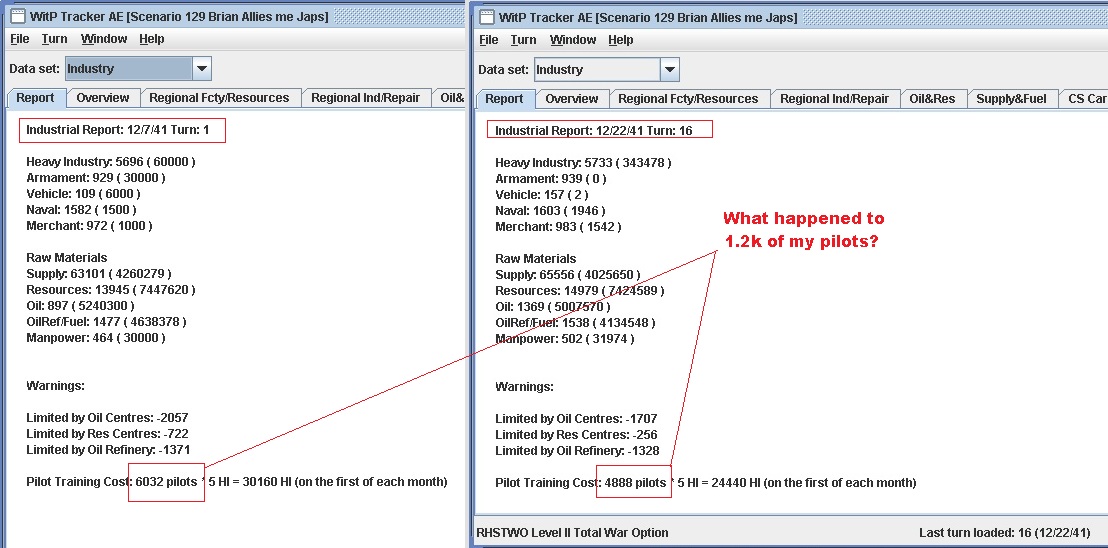
Task: Open File menu in right window
Action: [488, 40]
